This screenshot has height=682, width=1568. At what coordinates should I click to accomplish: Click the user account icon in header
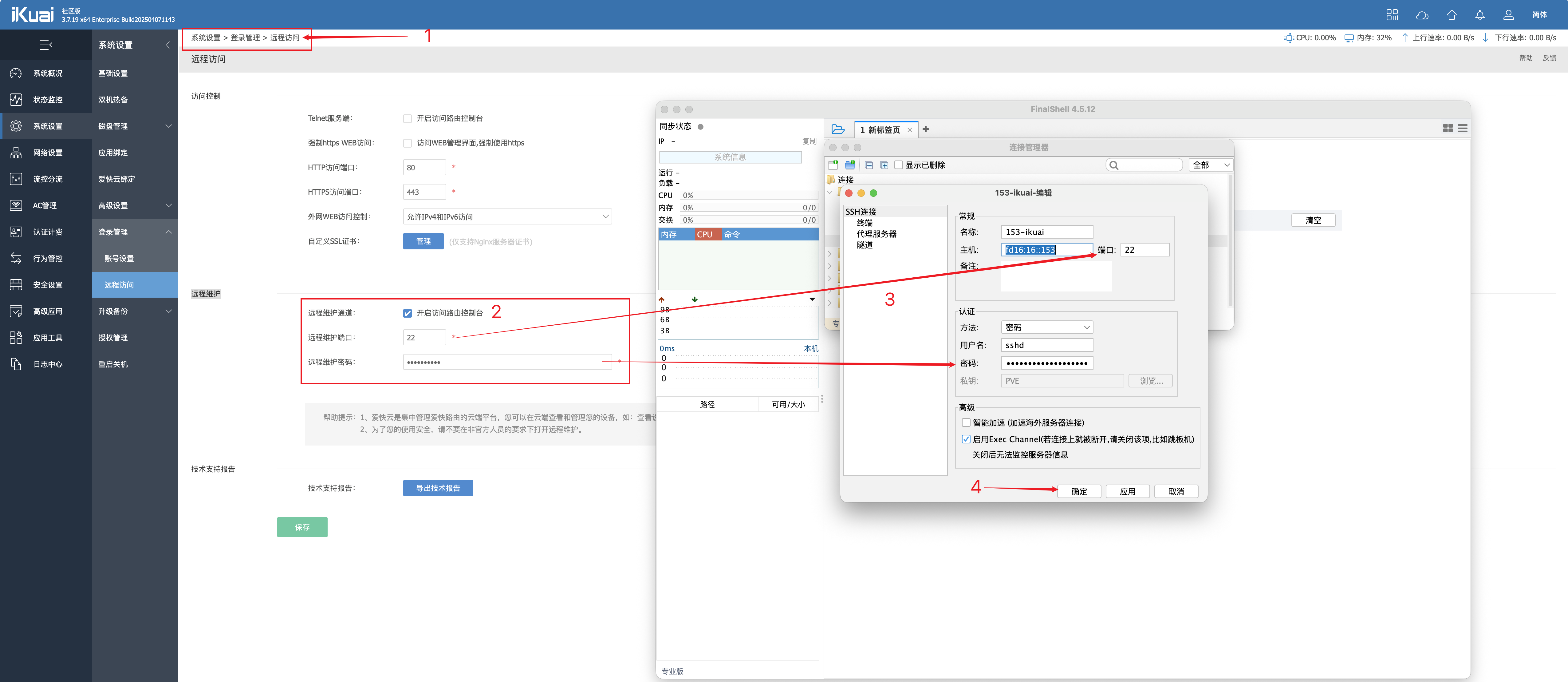[1508, 15]
